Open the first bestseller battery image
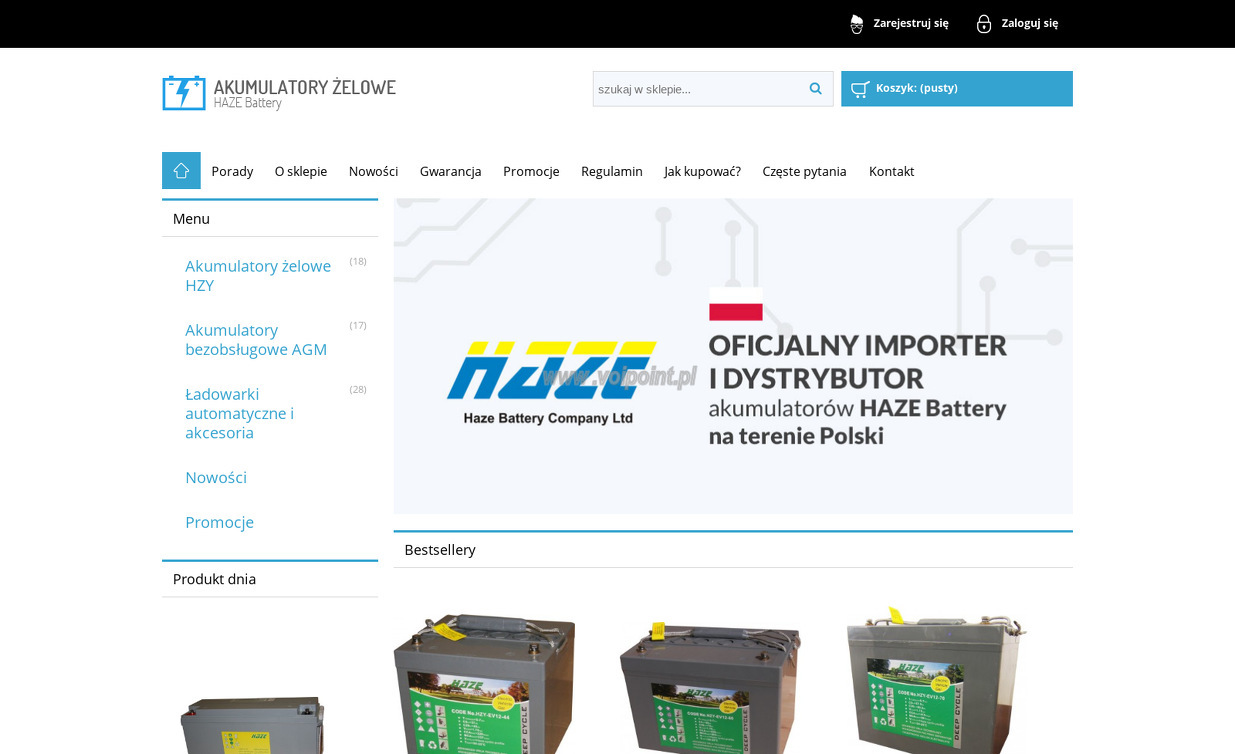This screenshot has width=1235, height=754. click(x=484, y=683)
